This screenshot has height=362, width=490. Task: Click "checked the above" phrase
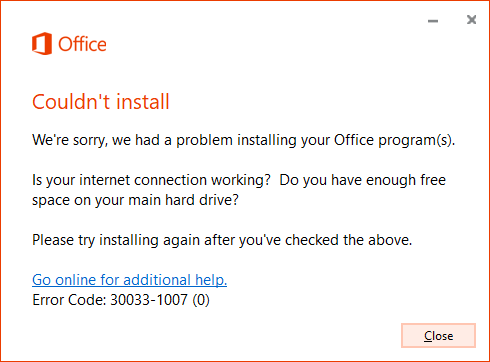348,240
